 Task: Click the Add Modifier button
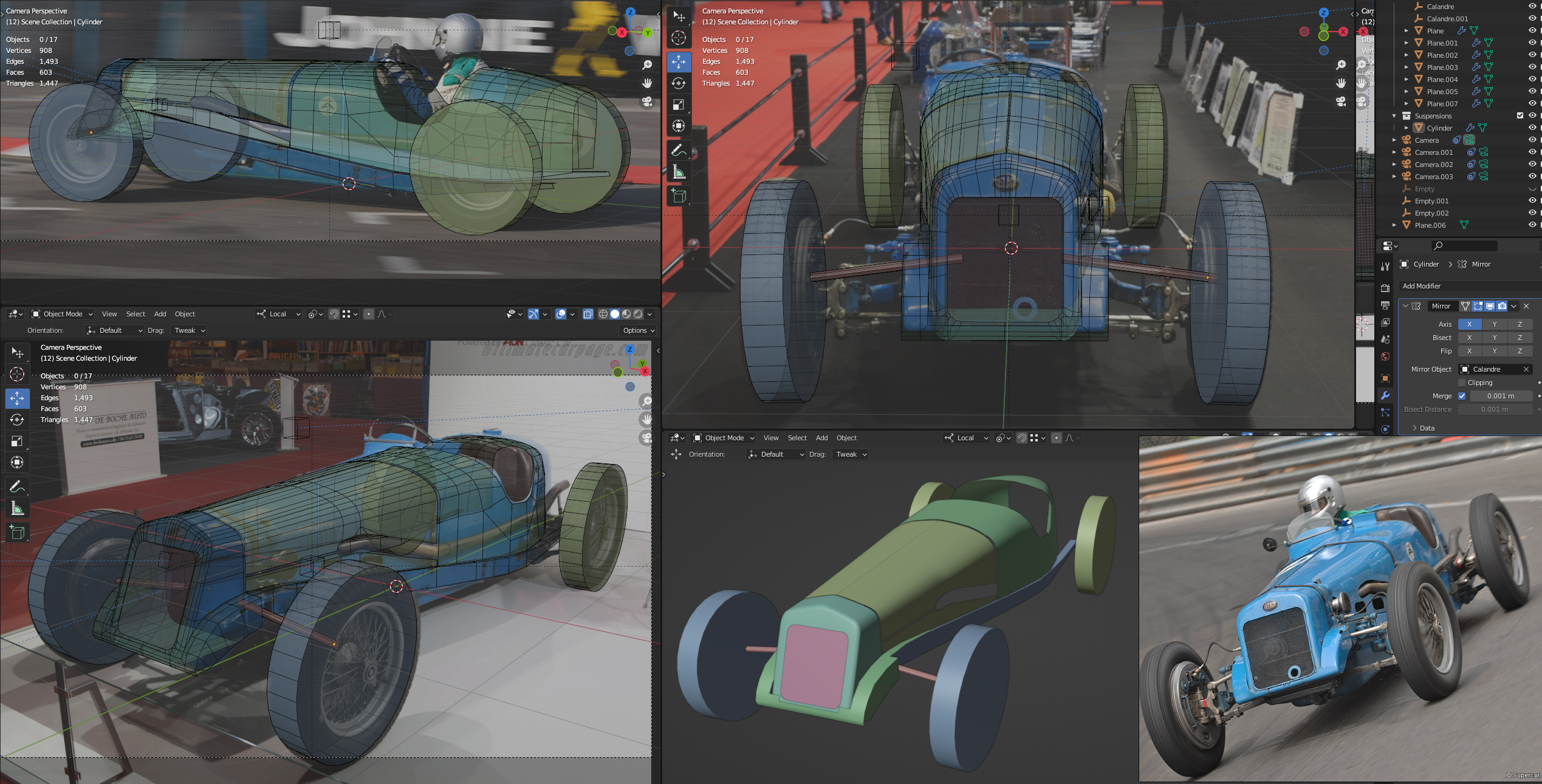[x=1422, y=286]
